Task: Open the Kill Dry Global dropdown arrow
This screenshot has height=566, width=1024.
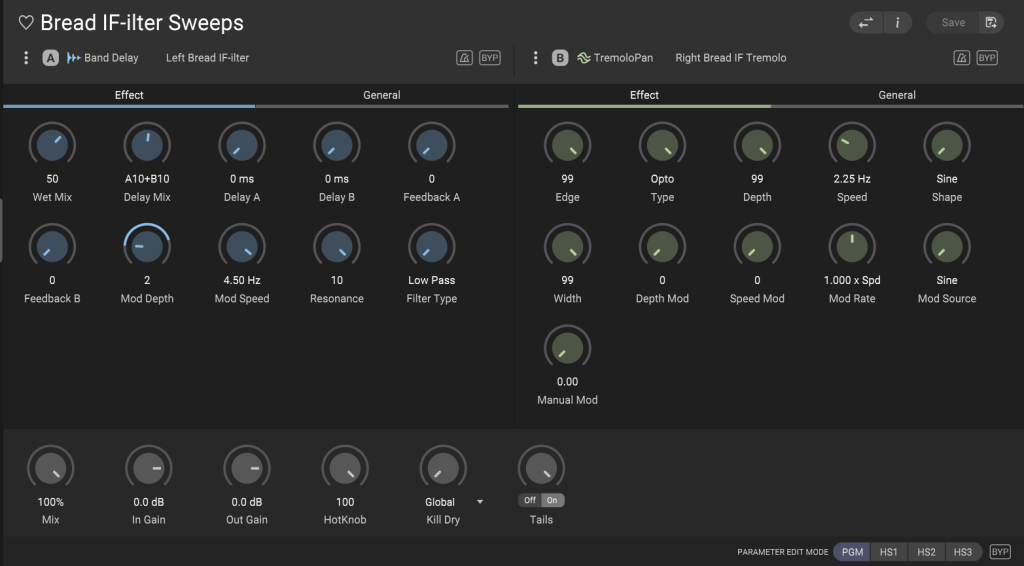Action: pyautogui.click(x=480, y=502)
